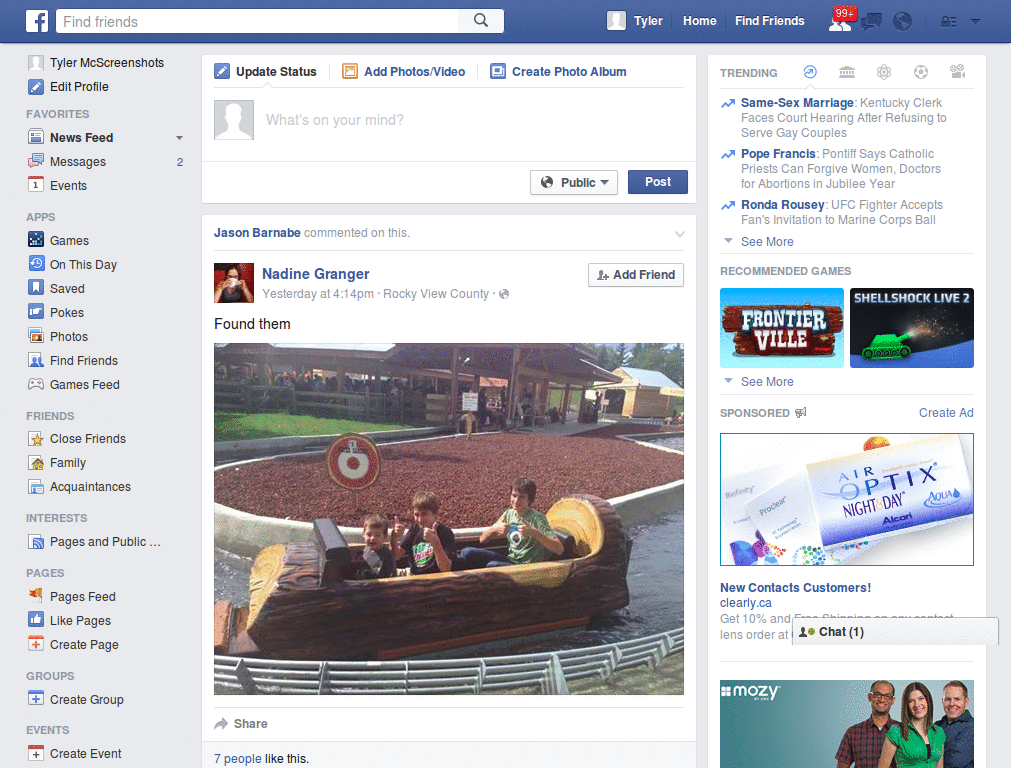The width and height of the screenshot is (1024, 768).
Task: Click Nadine Granger's profile picture
Action: pyautogui.click(x=234, y=283)
